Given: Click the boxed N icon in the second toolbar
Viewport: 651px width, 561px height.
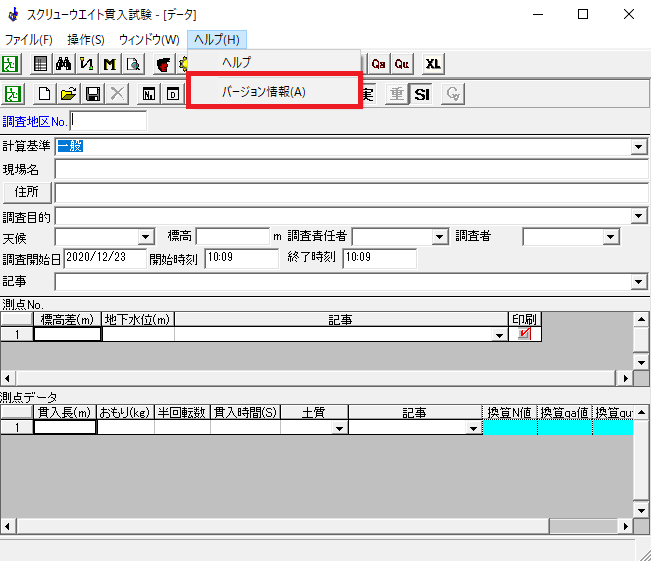Looking at the screenshot, I should tap(149, 94).
